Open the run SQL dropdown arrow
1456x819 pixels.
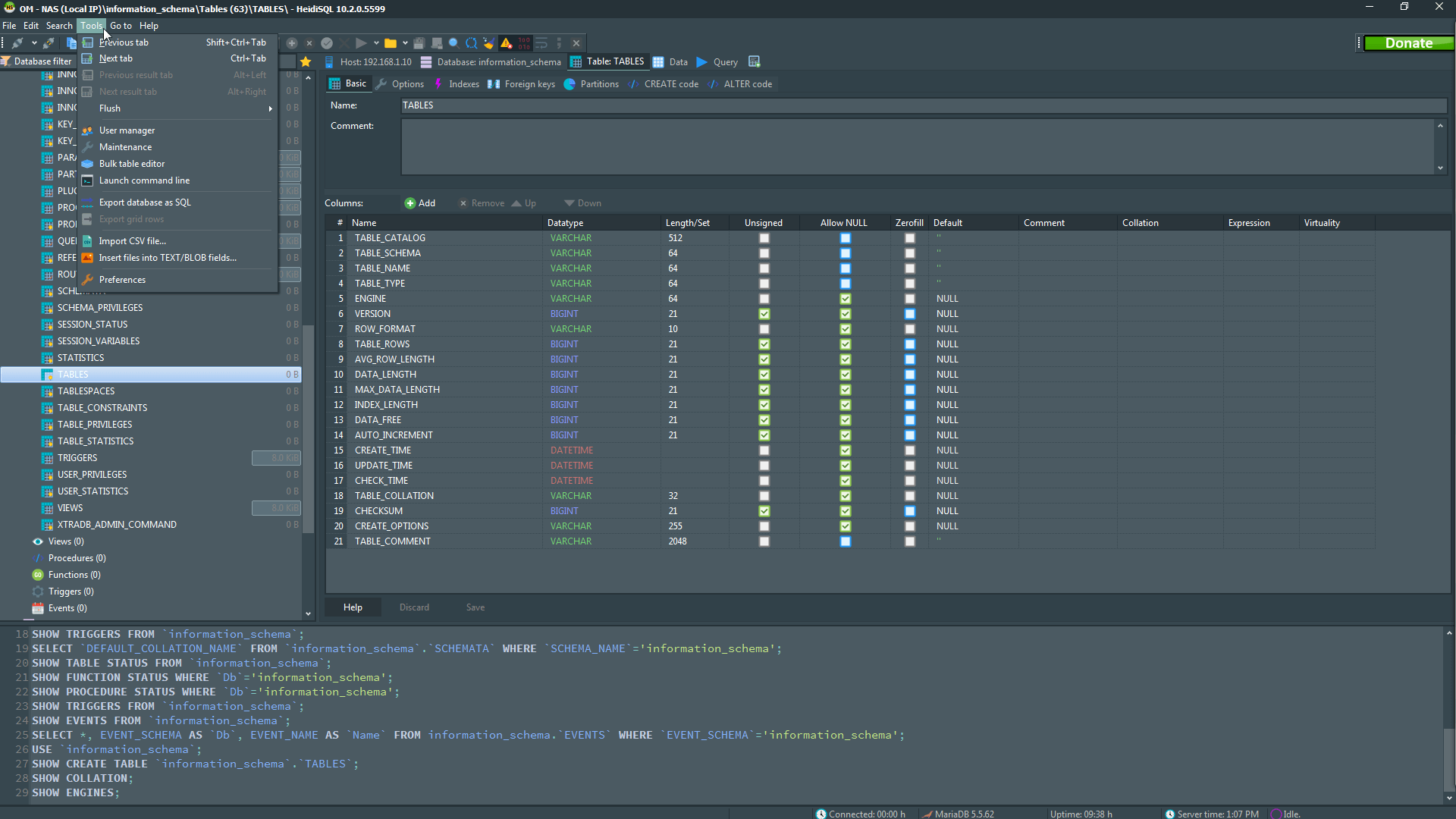click(376, 43)
